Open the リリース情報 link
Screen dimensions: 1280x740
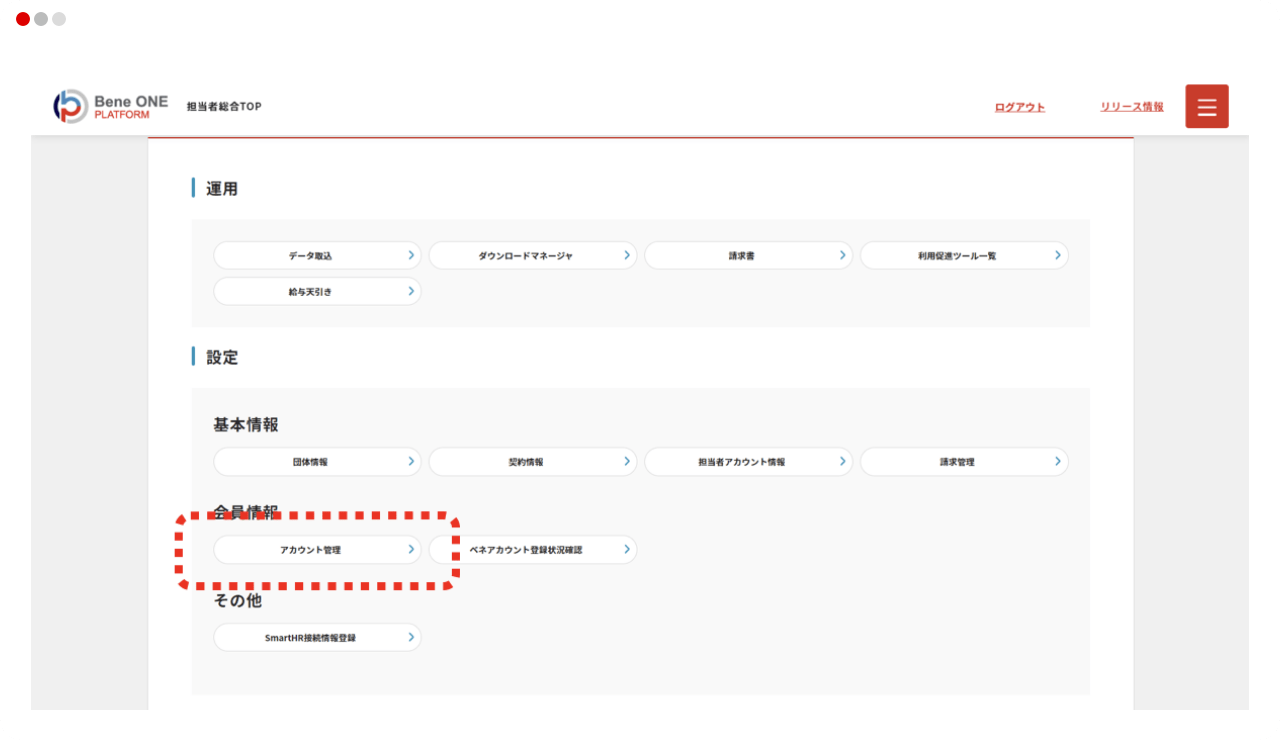pos(1132,107)
